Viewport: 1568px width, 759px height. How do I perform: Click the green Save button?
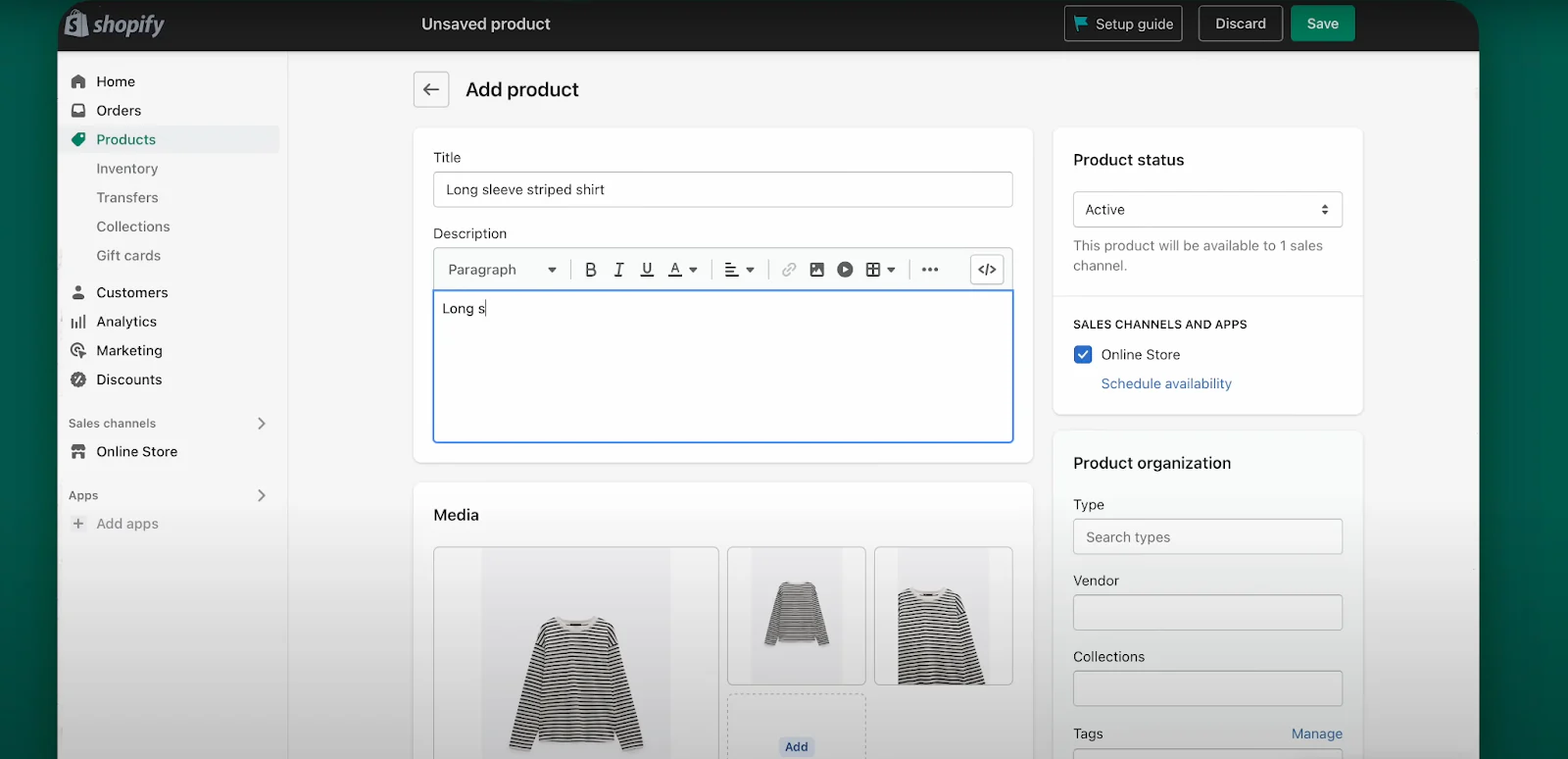1322,24
